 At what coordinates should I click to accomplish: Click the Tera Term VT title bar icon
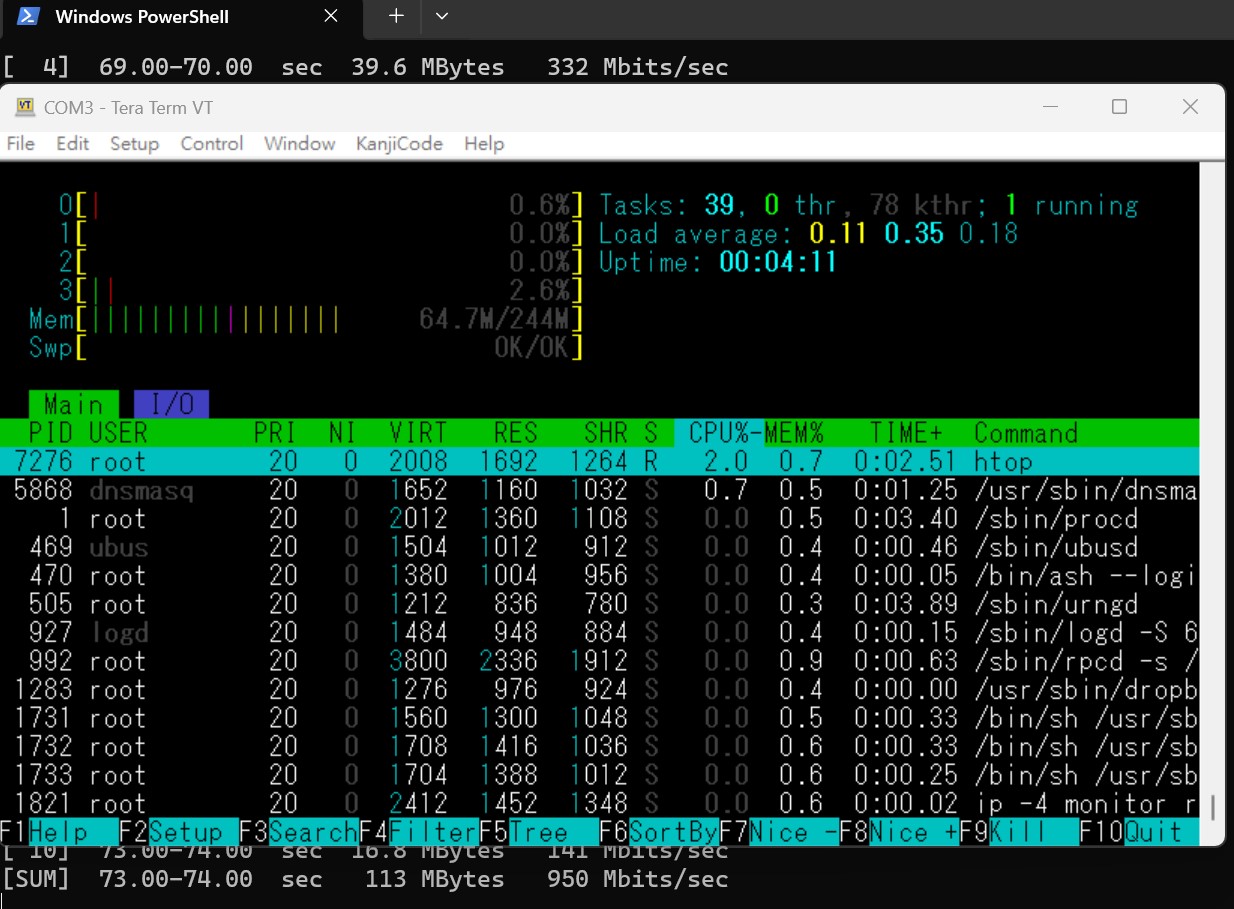[25, 108]
